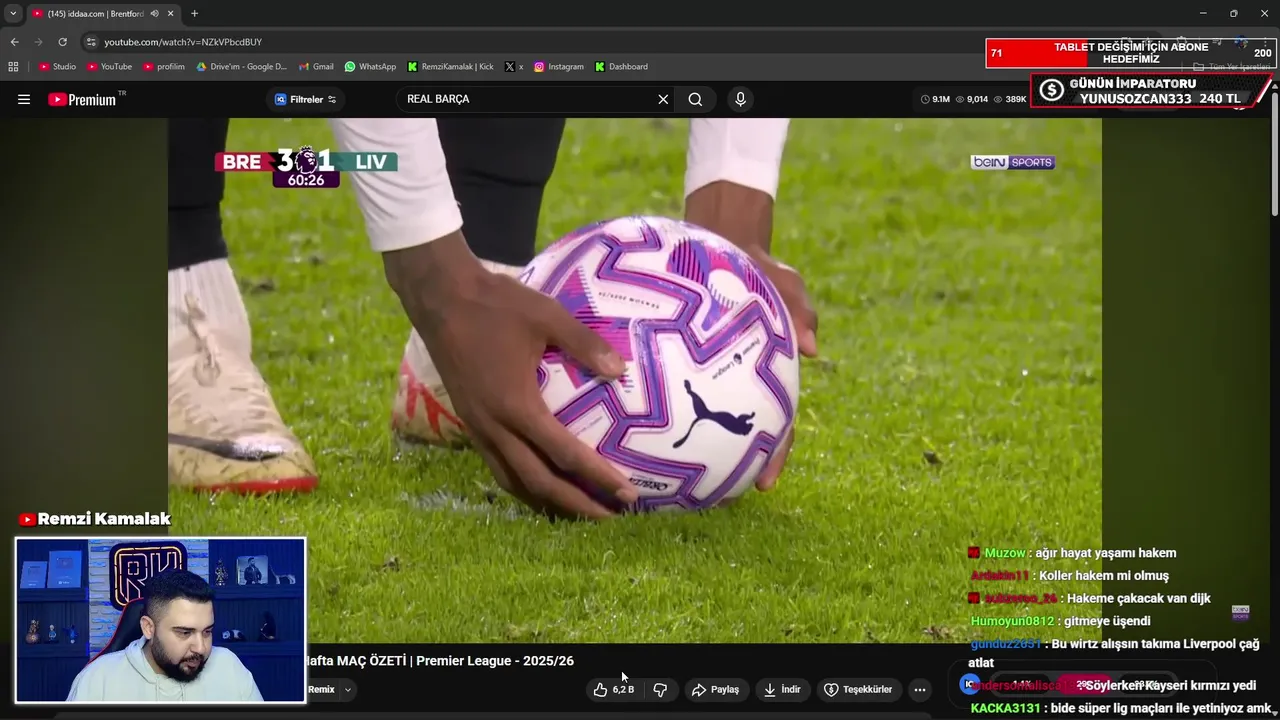Click the Remix button under video
The width and height of the screenshot is (1280, 720).
[x=321, y=689]
